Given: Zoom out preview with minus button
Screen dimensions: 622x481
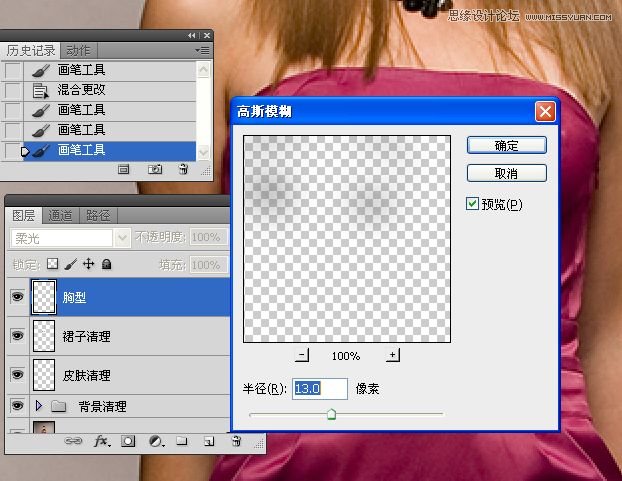Looking at the screenshot, I should click(302, 355).
